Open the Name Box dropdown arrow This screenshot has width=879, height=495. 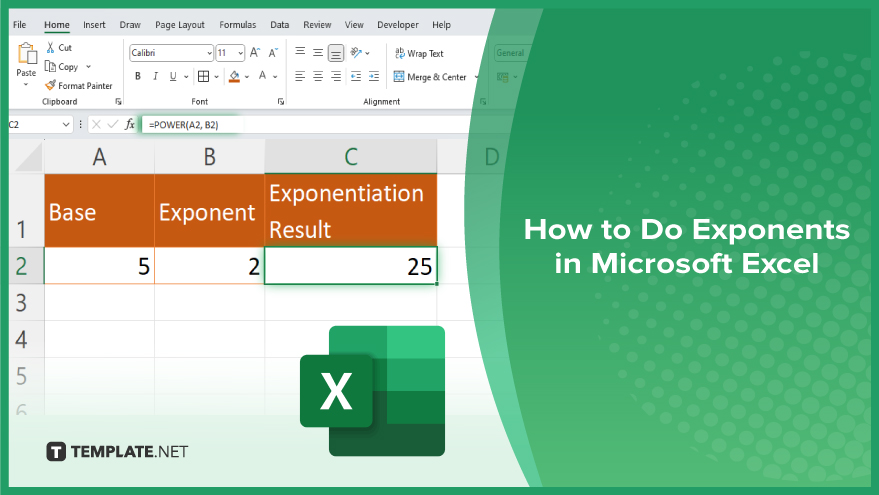66,124
